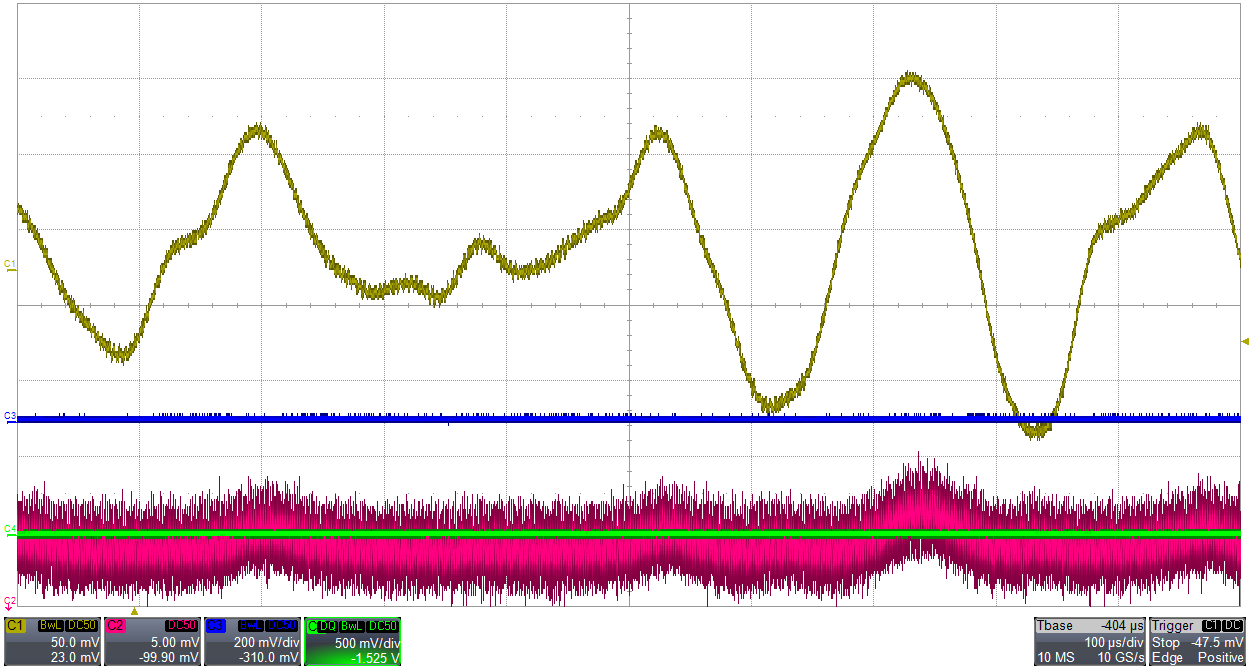Click the -47.5 mV trigger level value
The width and height of the screenshot is (1251, 667).
coord(1217,642)
